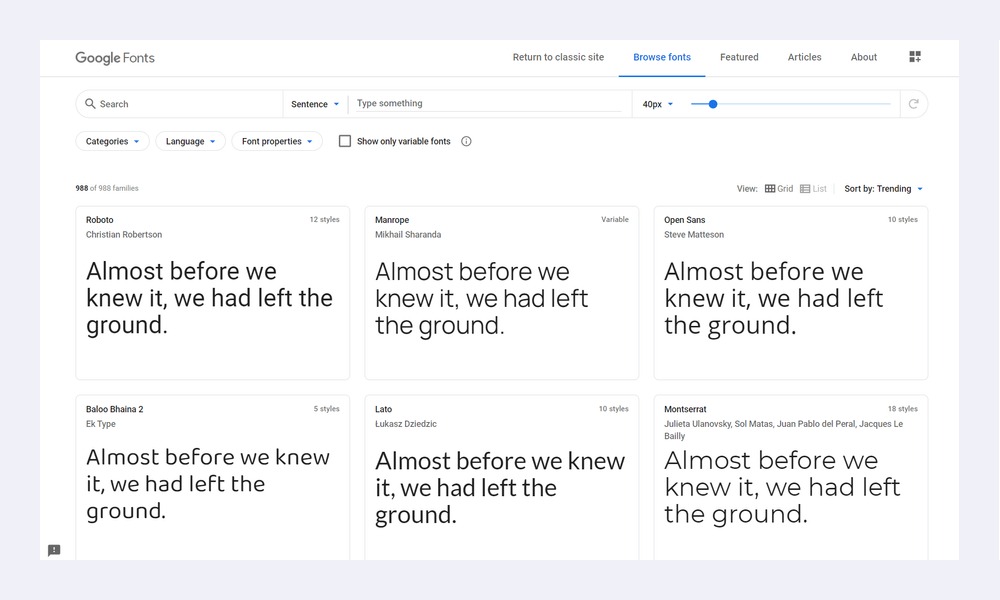Screen dimensions: 1000x600
Task: Open the Articles tab
Action: (x=804, y=57)
